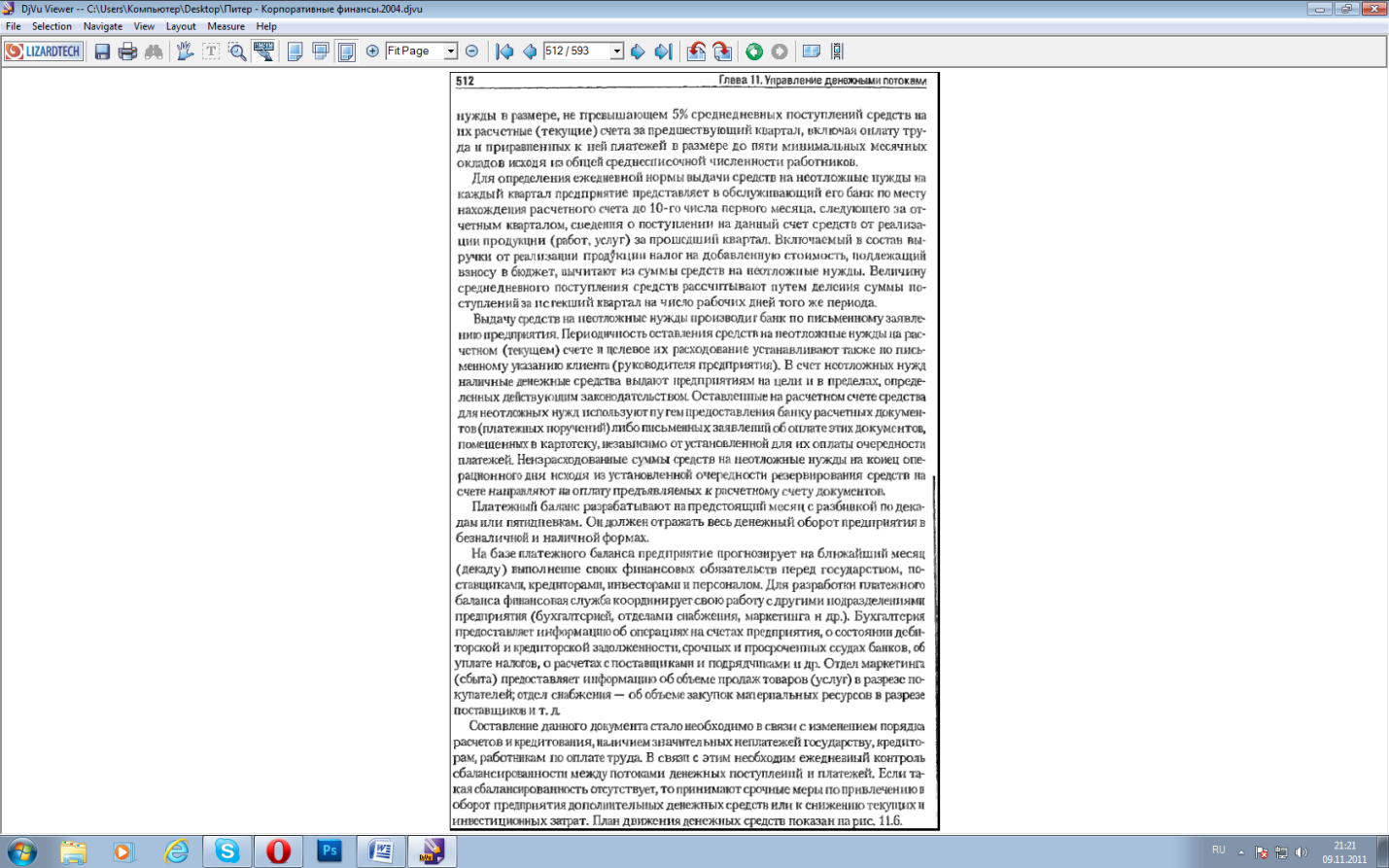Click the RU language indicator
This screenshot has width=1389, height=868.
[1219, 851]
